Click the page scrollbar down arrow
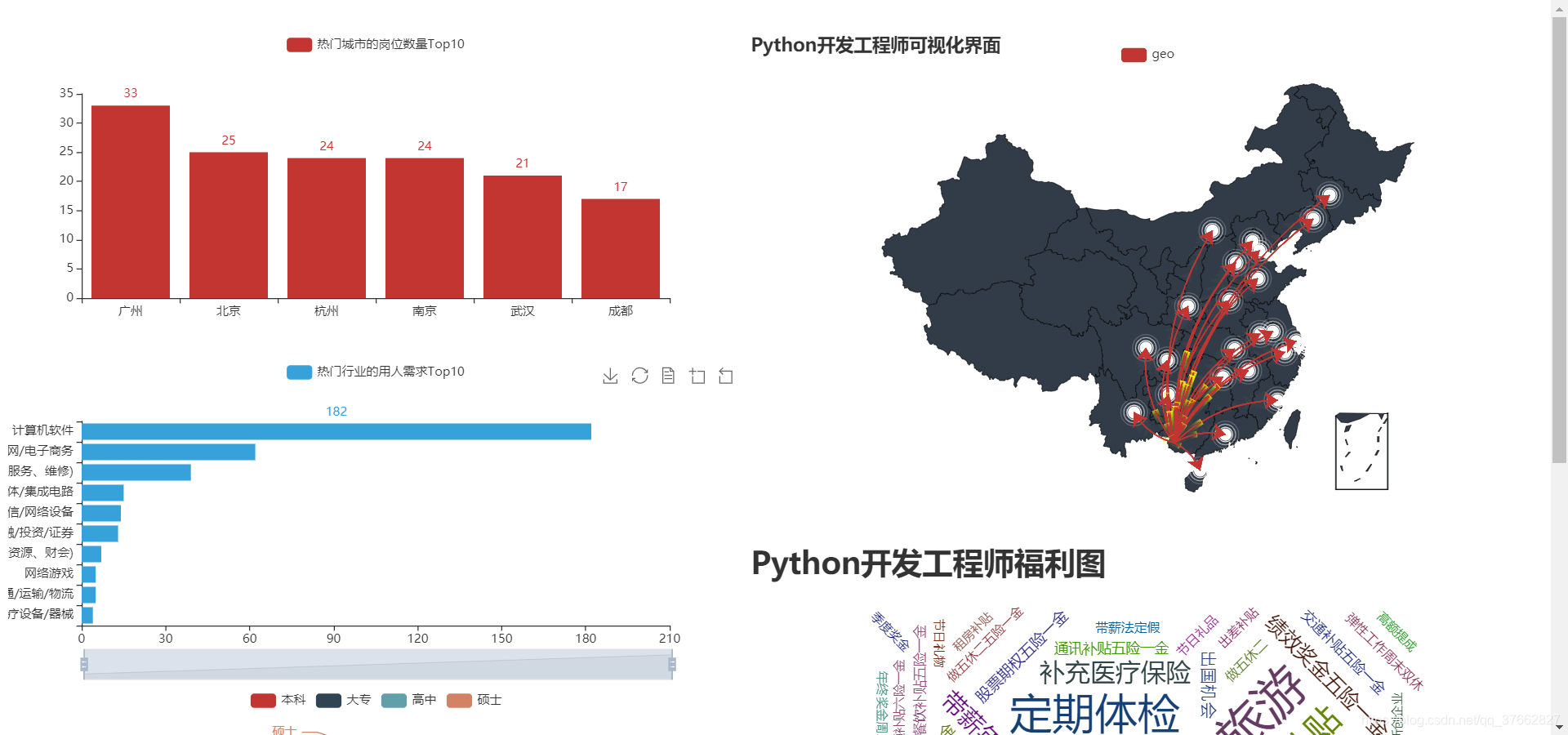Screen dimensions: 1568x735 [x=1559, y=727]
